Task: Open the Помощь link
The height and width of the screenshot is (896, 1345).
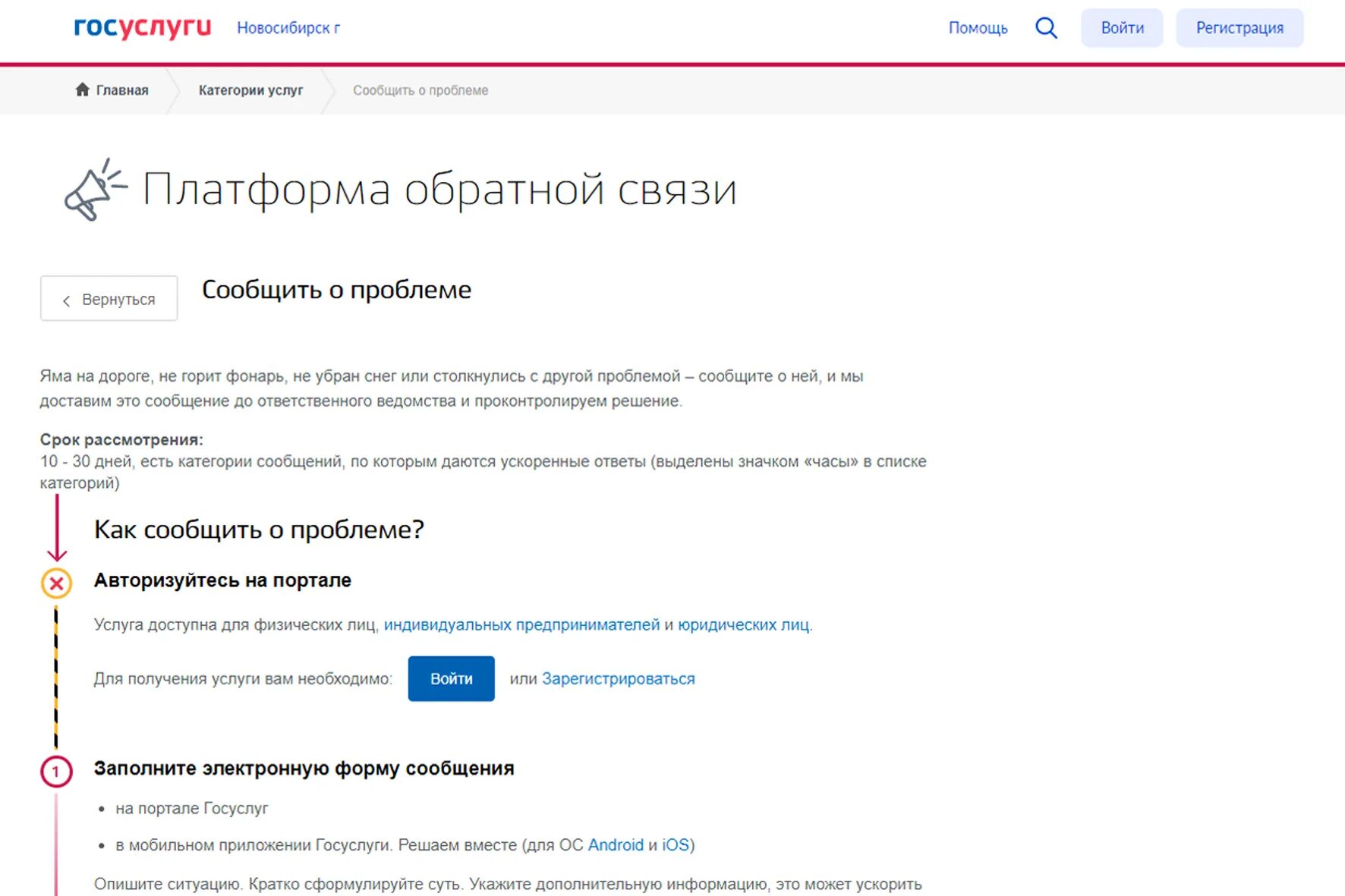Action: coord(978,28)
